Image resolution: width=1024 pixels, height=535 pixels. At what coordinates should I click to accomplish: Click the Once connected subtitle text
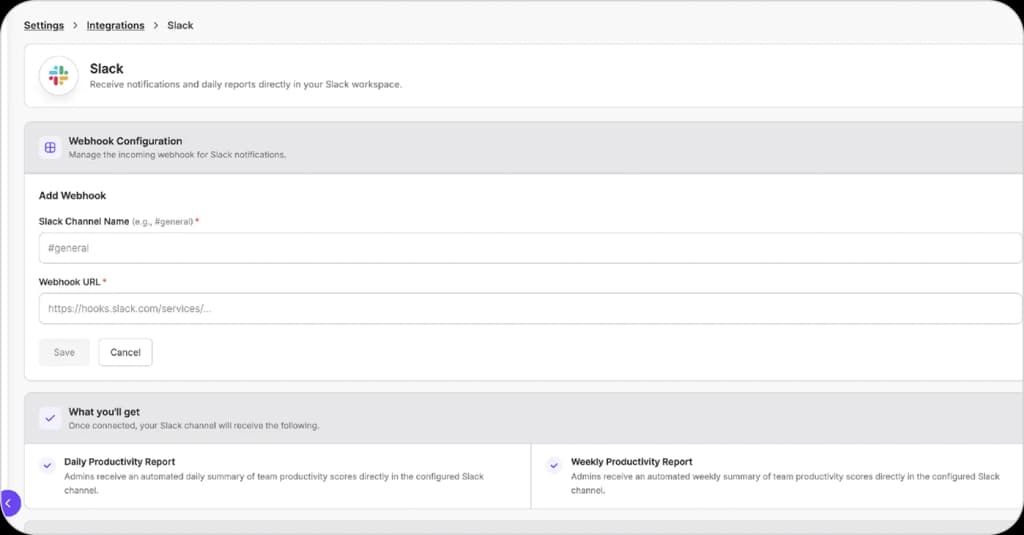194,425
